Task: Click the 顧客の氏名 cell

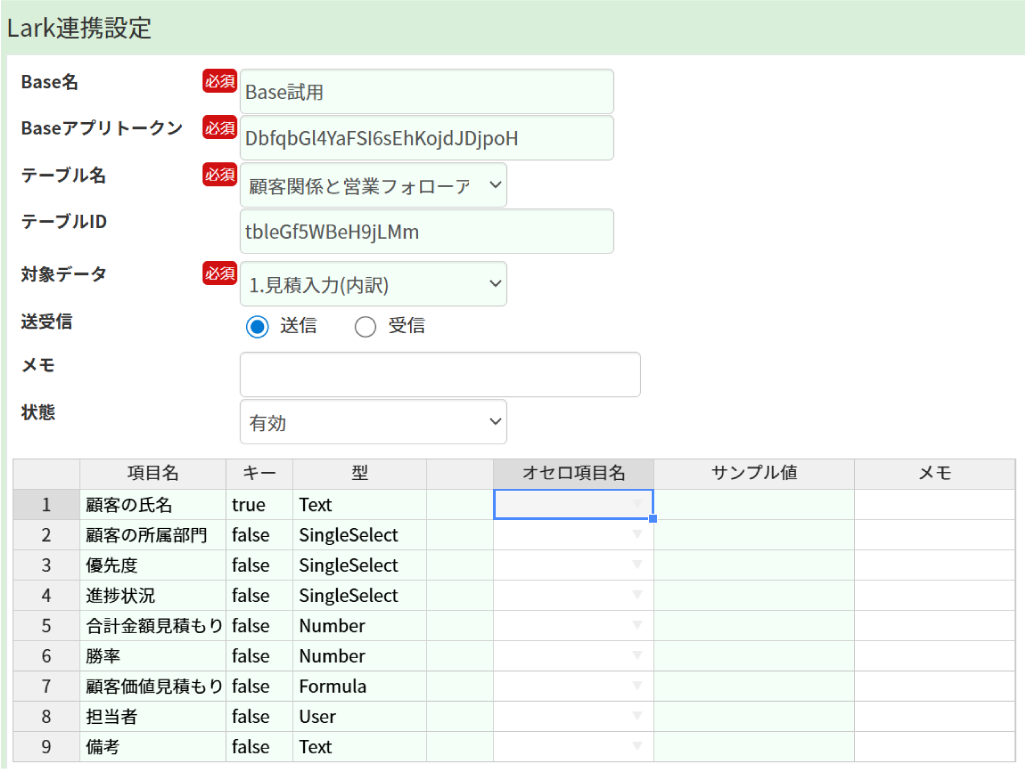Action: (153, 505)
